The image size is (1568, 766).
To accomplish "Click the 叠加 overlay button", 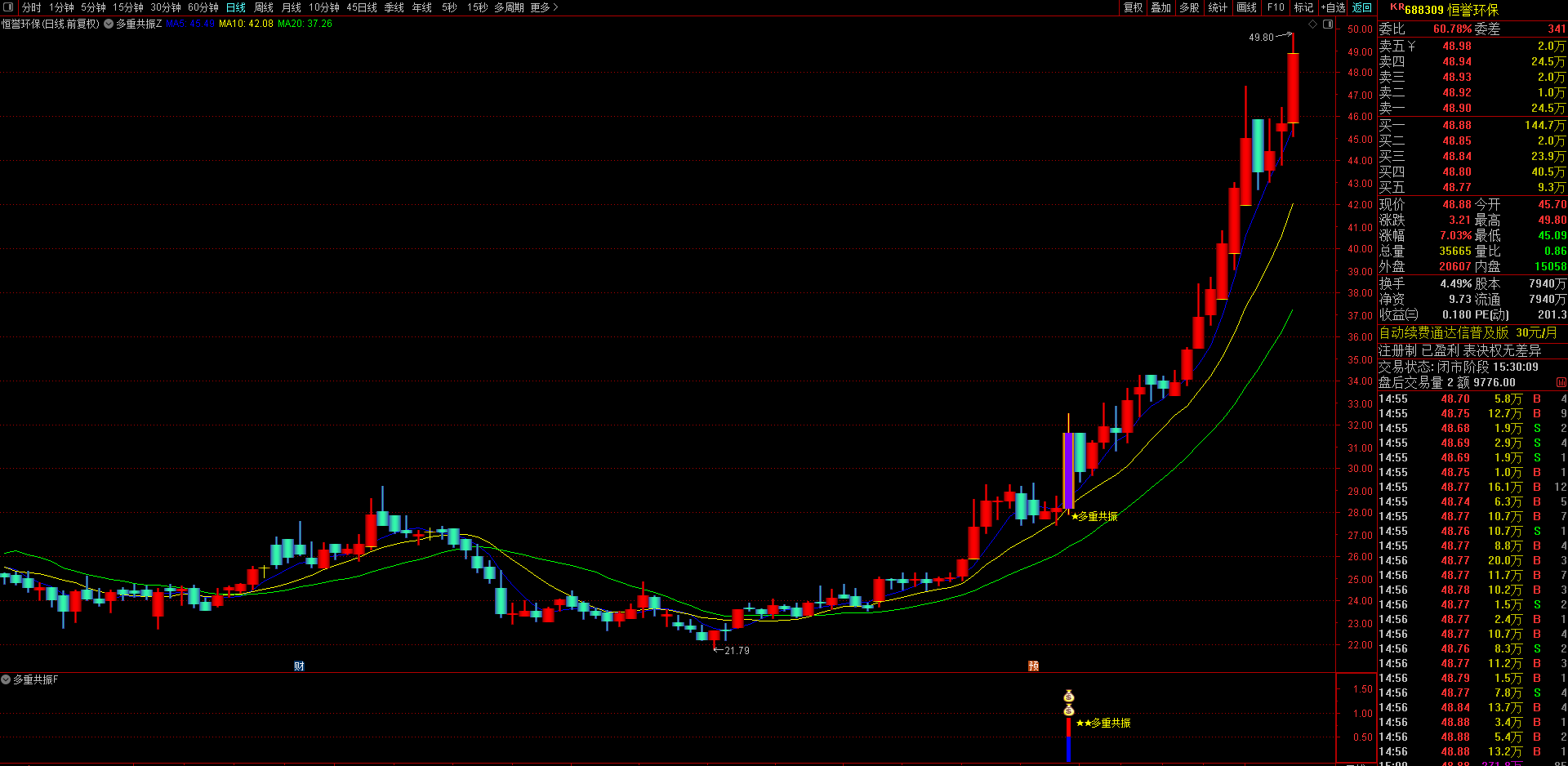I will (1160, 7).
